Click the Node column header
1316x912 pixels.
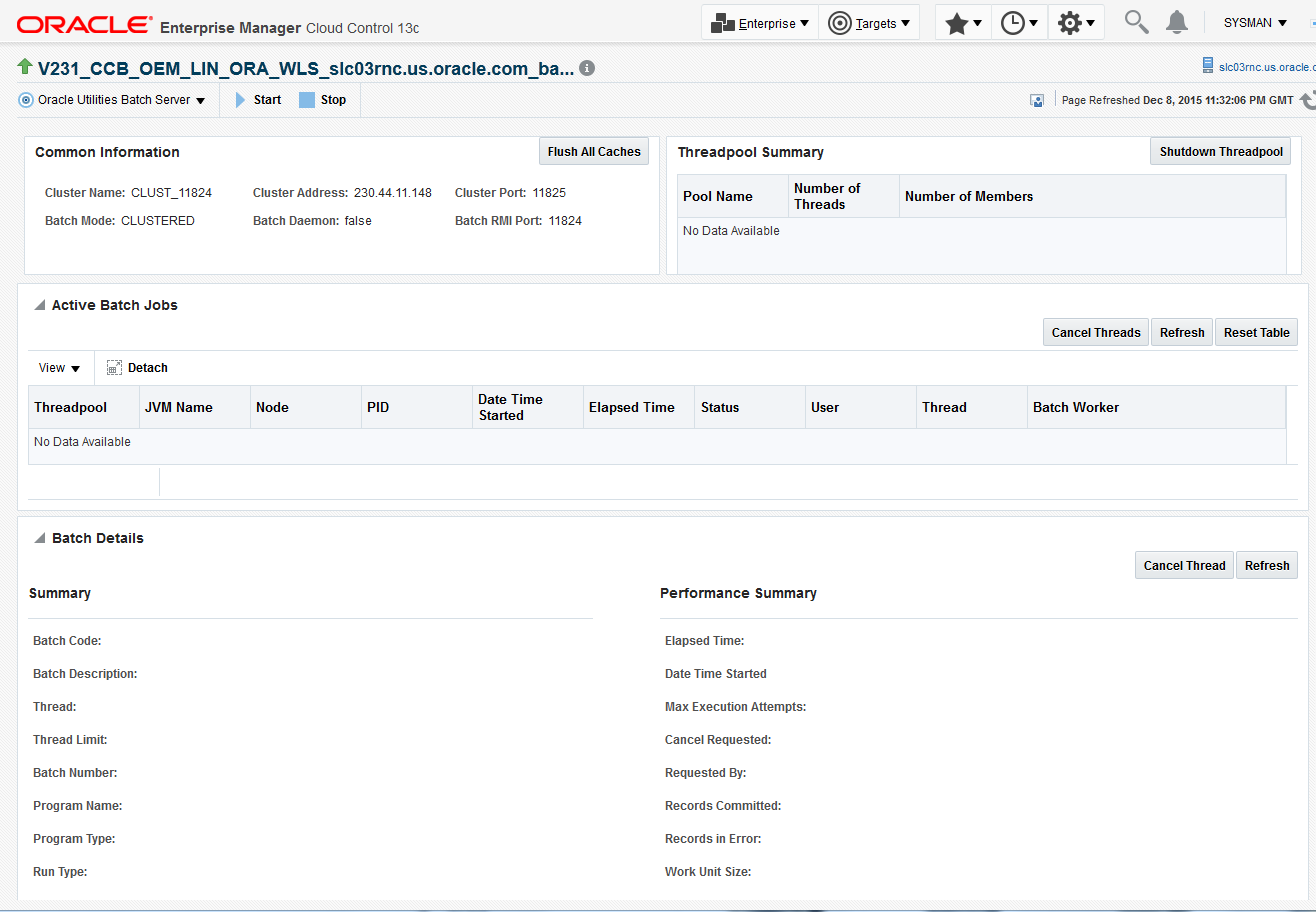pos(306,407)
